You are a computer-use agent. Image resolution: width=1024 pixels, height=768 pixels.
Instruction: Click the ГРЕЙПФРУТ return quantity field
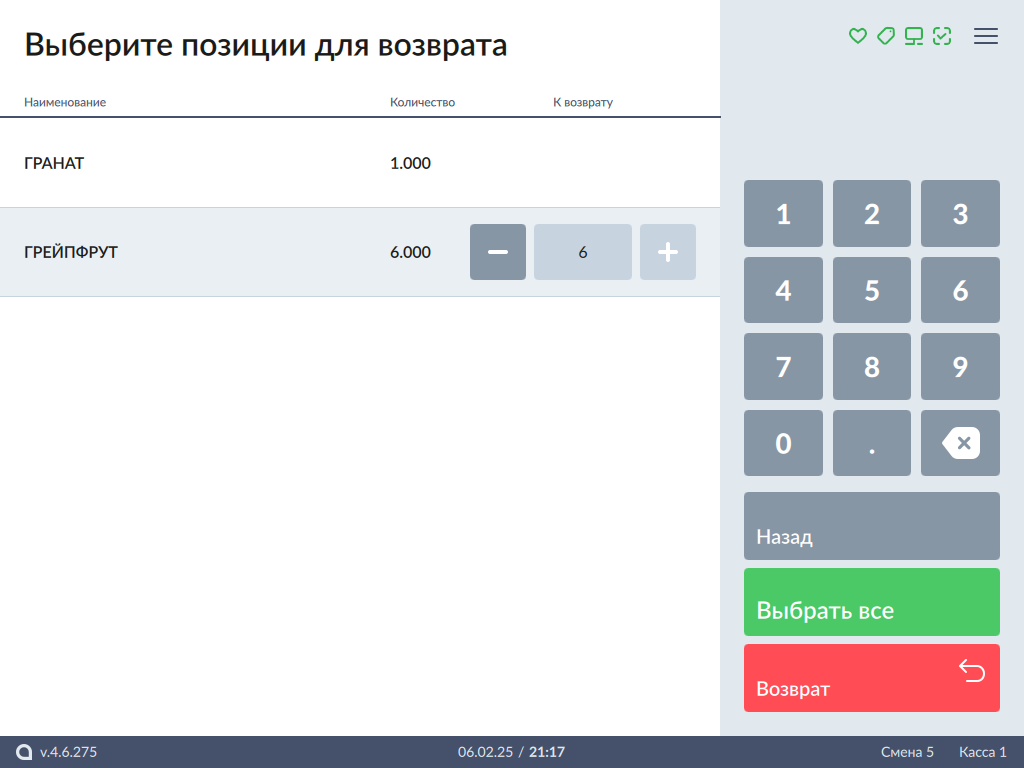(x=583, y=252)
